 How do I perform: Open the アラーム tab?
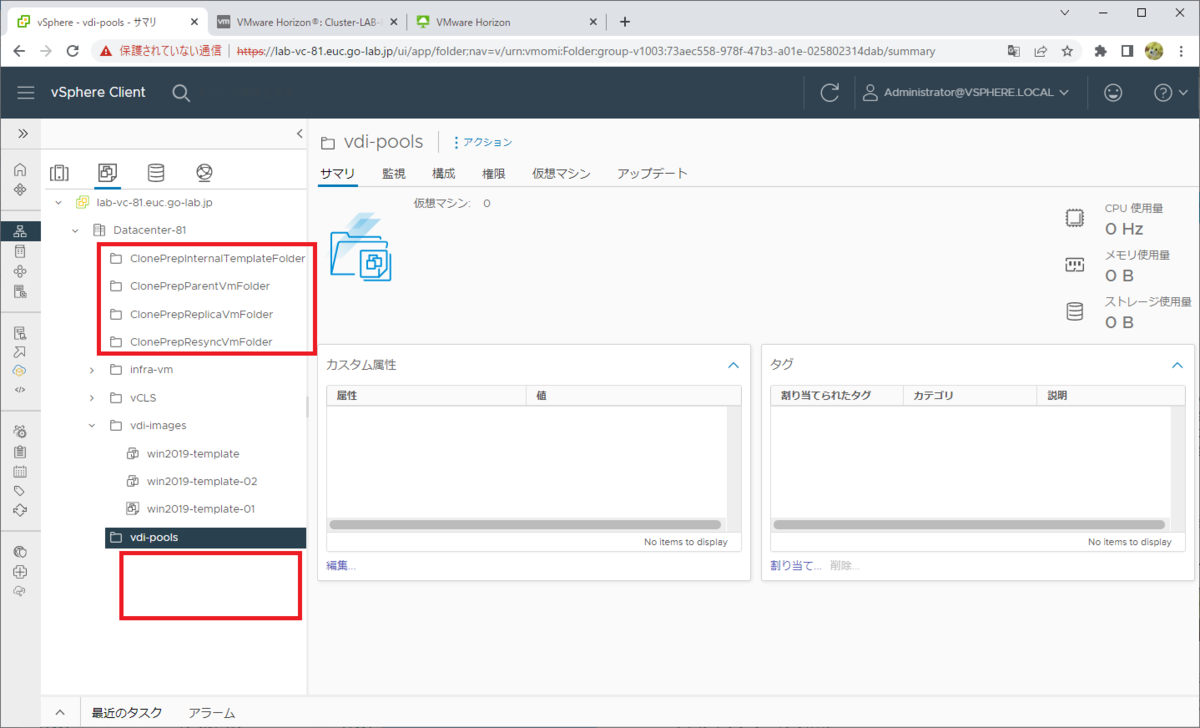pyautogui.click(x=212, y=713)
